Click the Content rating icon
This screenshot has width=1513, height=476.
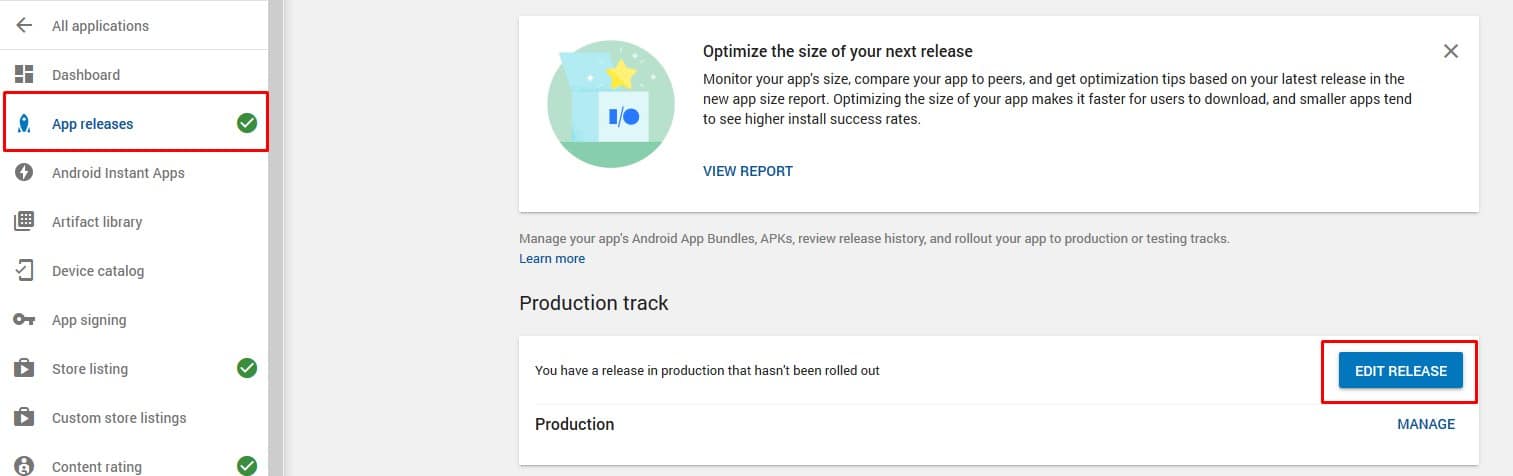[24, 466]
